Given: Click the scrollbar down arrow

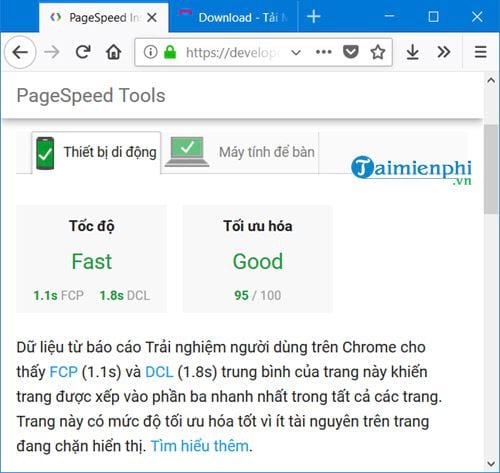Looking at the screenshot, I should click(x=491, y=464).
